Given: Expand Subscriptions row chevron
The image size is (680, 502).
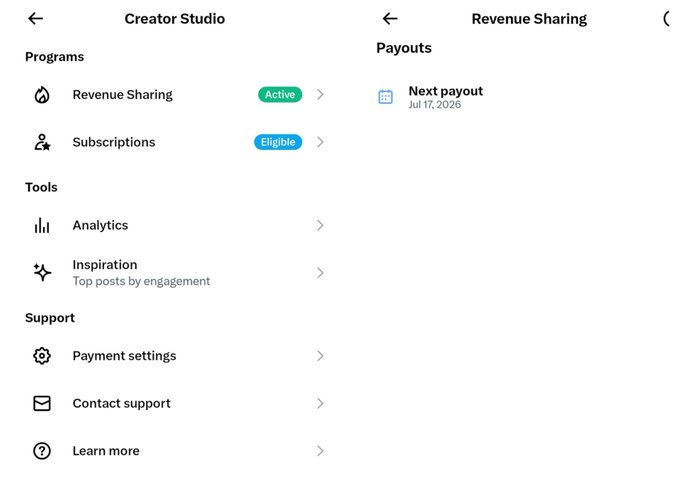Looking at the screenshot, I should click(320, 142).
